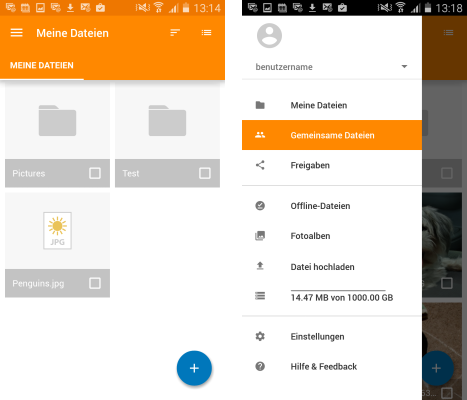Click the gear icon beside Einstellungen
The height and width of the screenshot is (400, 467).
pyautogui.click(x=260, y=336)
